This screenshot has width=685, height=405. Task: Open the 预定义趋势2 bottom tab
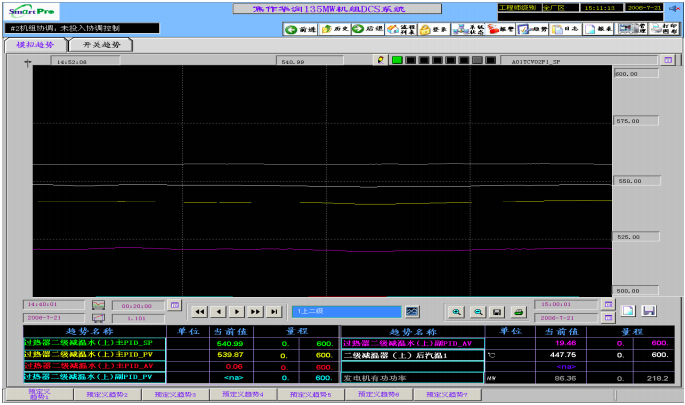tap(108, 395)
